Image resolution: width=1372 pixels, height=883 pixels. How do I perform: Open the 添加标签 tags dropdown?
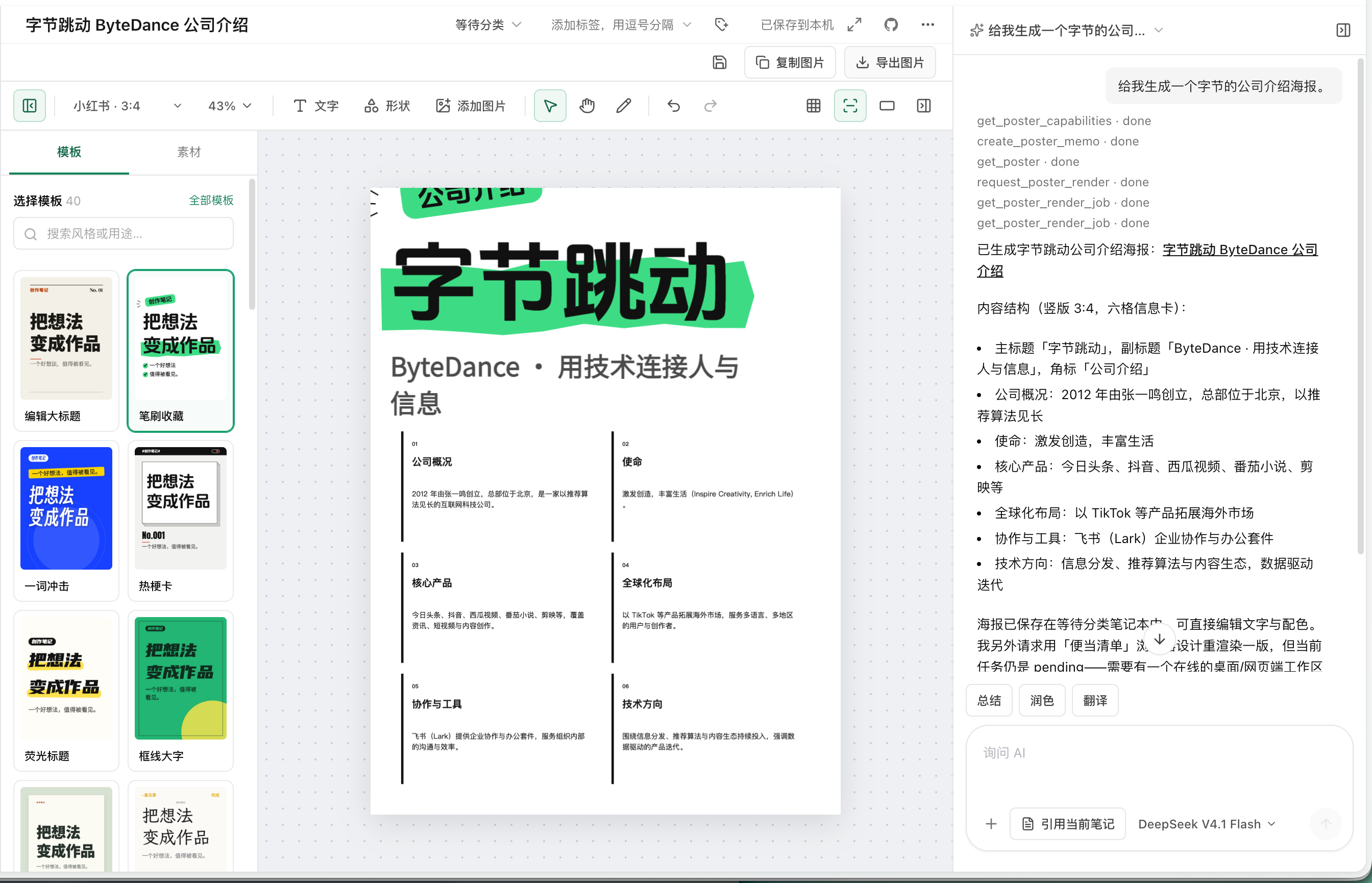tap(621, 24)
